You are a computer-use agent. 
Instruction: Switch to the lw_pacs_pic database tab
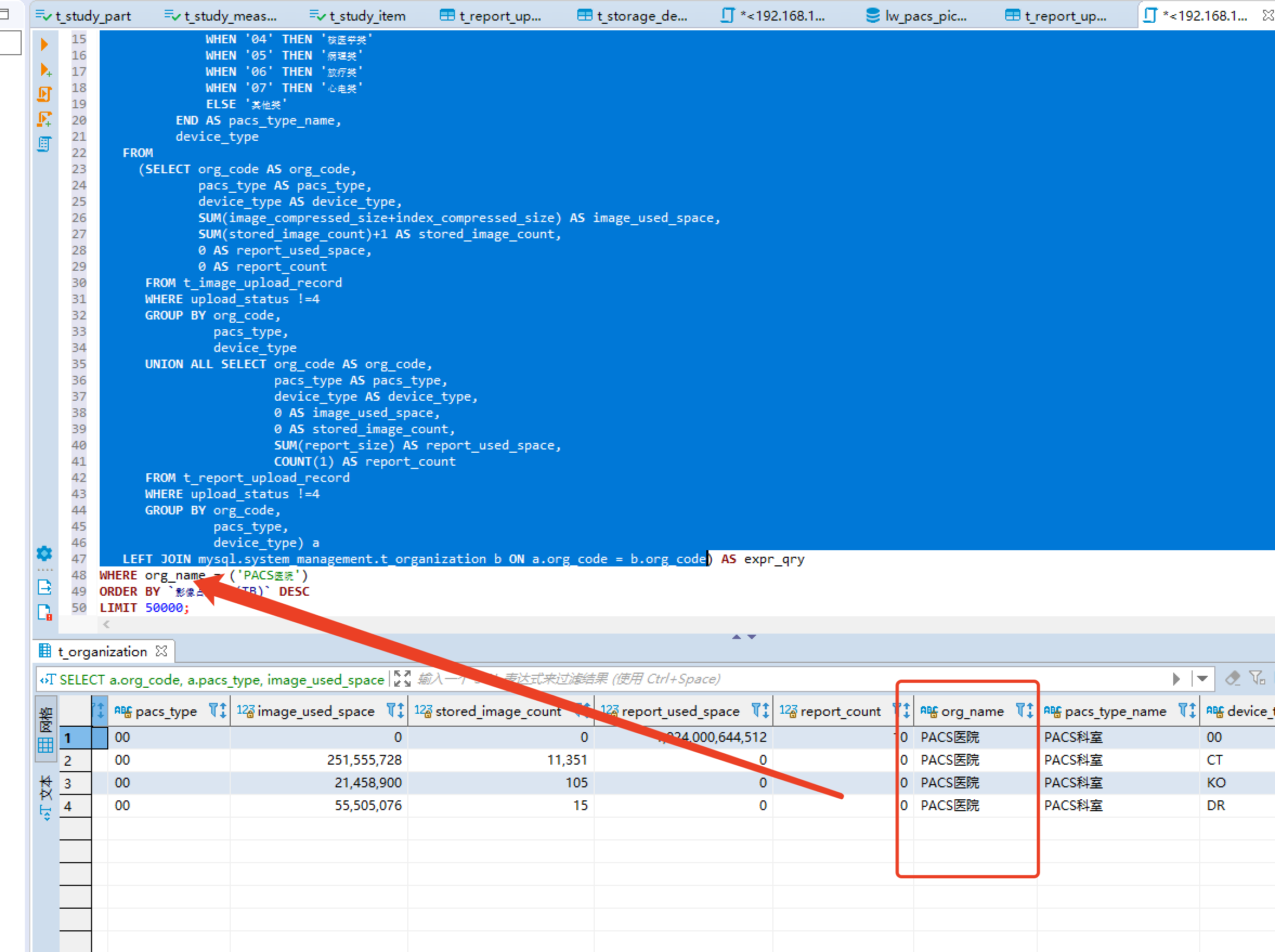916,16
